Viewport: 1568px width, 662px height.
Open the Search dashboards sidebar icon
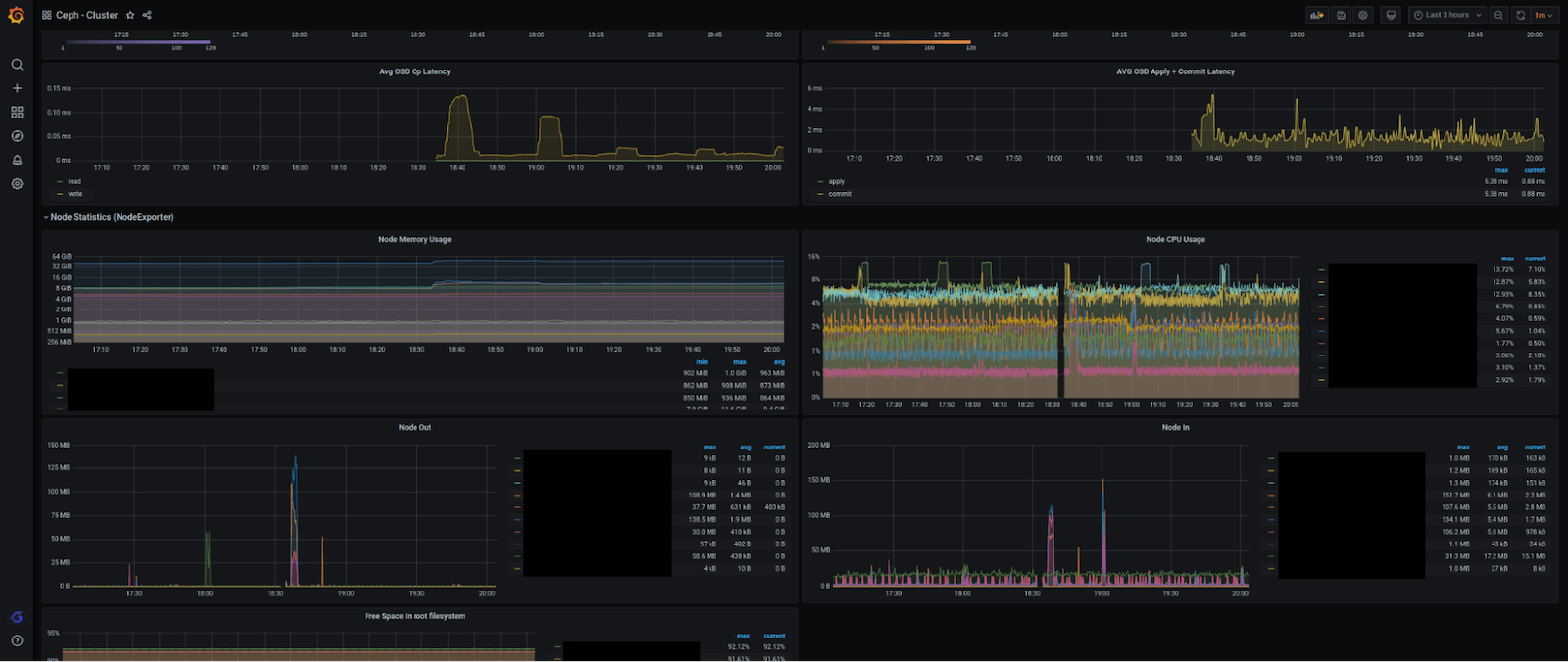[x=17, y=65]
